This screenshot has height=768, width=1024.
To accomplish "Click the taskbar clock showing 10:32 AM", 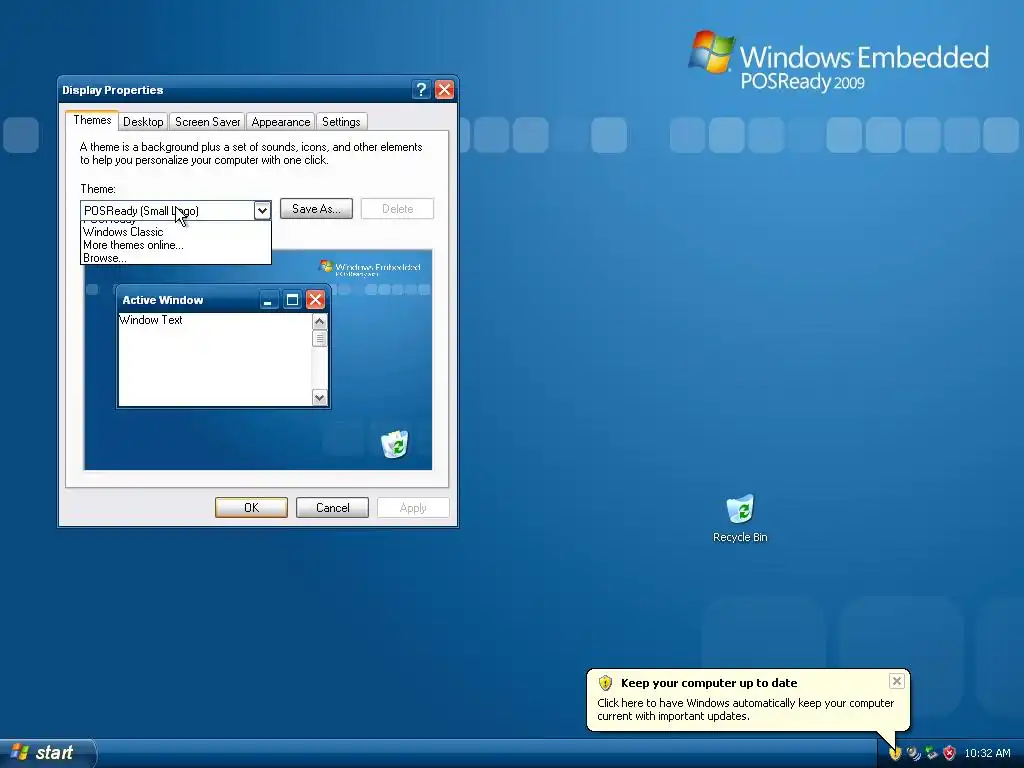I will pos(987,753).
